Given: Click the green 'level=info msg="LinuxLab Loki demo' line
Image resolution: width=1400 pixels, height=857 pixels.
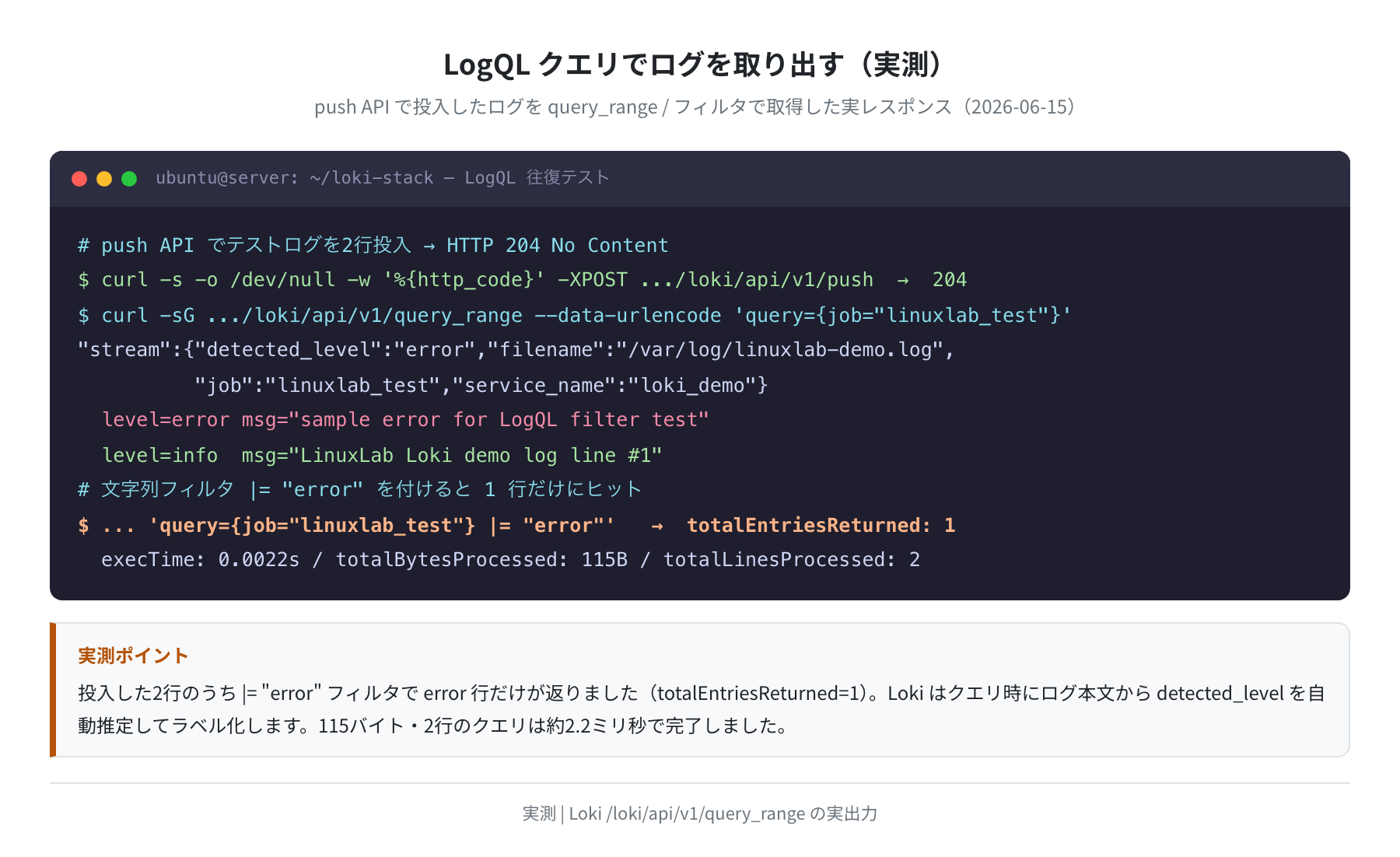Looking at the screenshot, I should [x=382, y=455].
